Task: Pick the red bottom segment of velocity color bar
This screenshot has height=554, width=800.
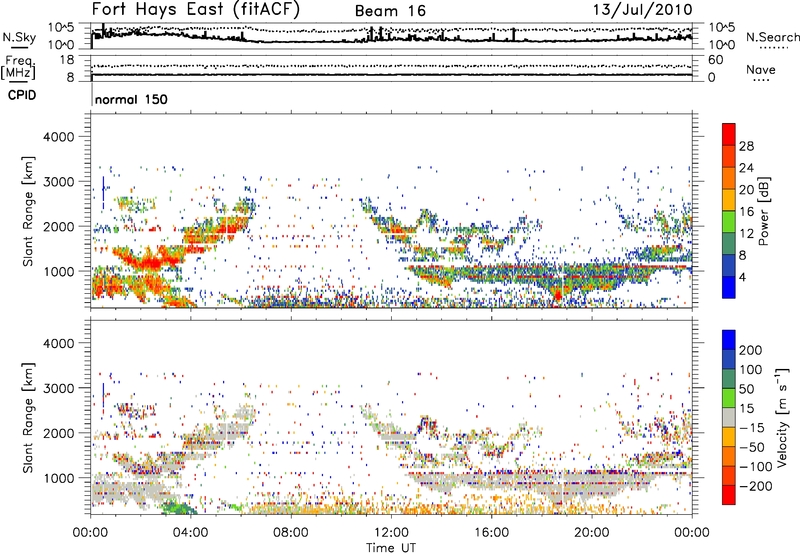Action: point(729,495)
